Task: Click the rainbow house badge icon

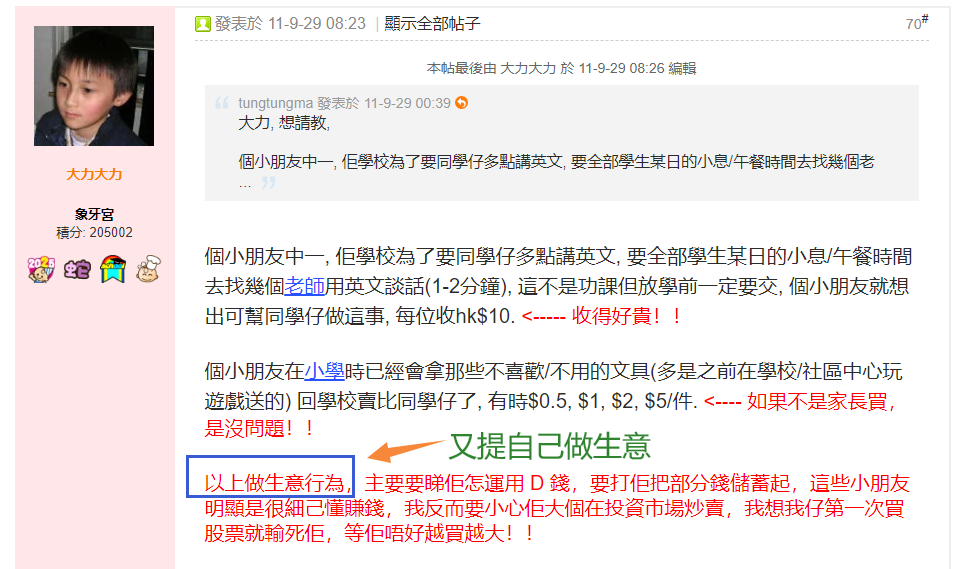Action: [x=113, y=269]
